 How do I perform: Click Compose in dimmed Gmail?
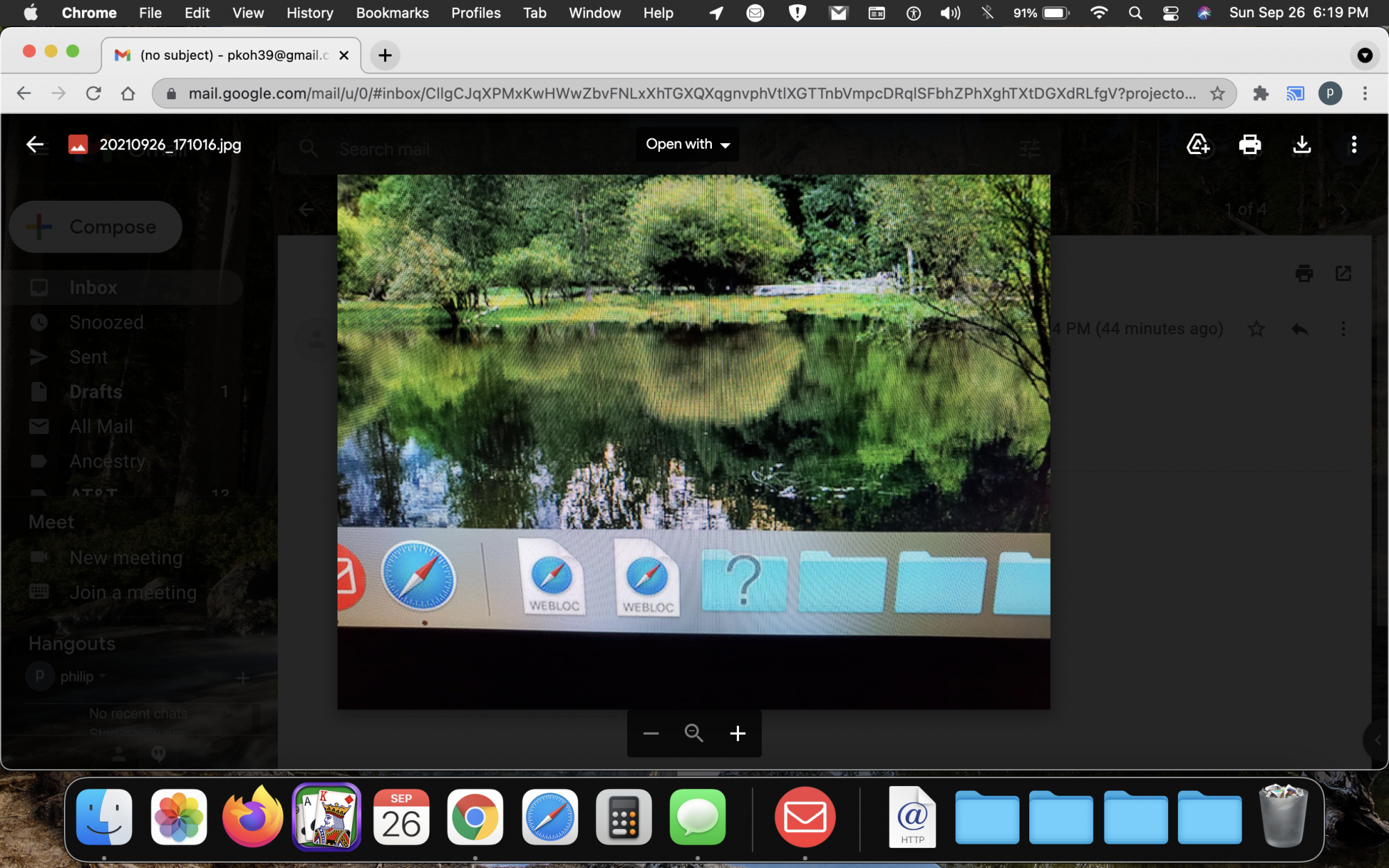tap(96, 226)
